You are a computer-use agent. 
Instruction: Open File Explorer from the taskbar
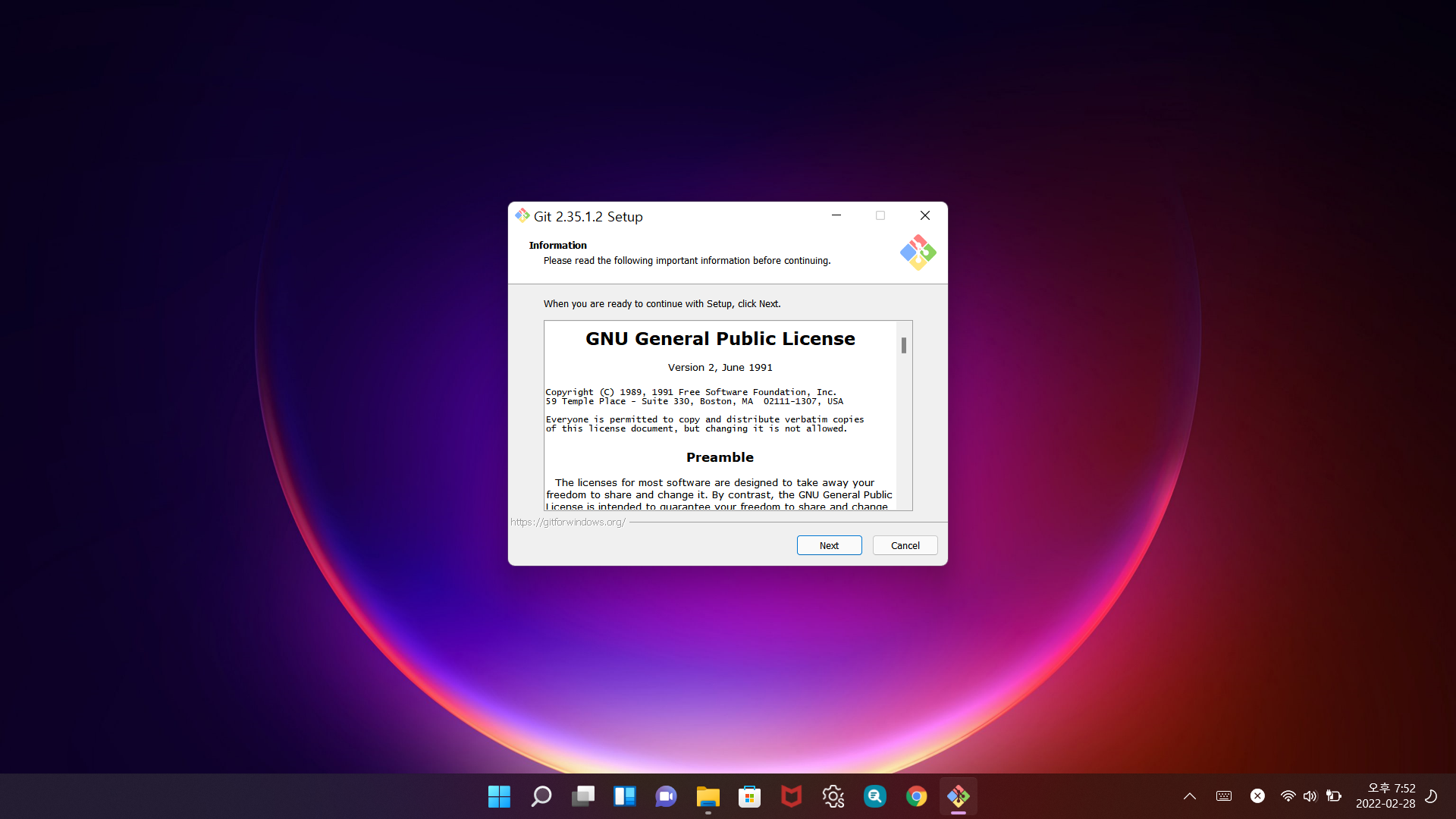tap(708, 796)
